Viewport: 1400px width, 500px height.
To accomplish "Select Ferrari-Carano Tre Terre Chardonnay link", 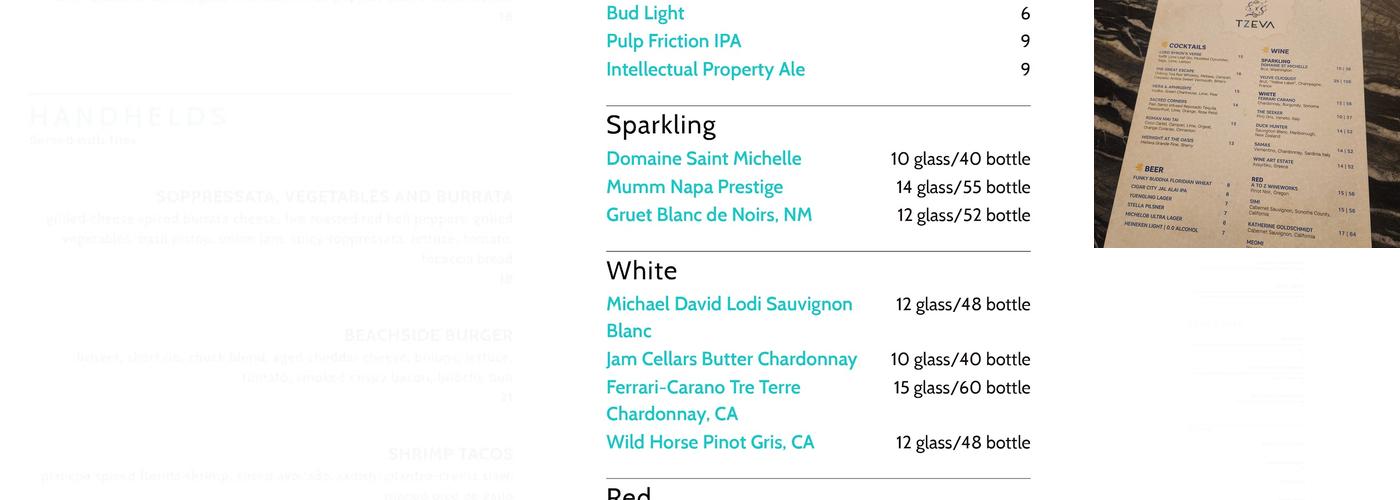I will [x=703, y=387].
